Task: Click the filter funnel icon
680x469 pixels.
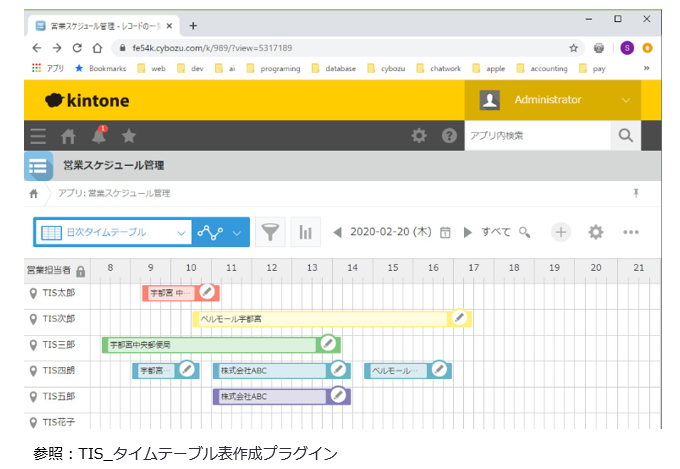Action: click(x=270, y=232)
